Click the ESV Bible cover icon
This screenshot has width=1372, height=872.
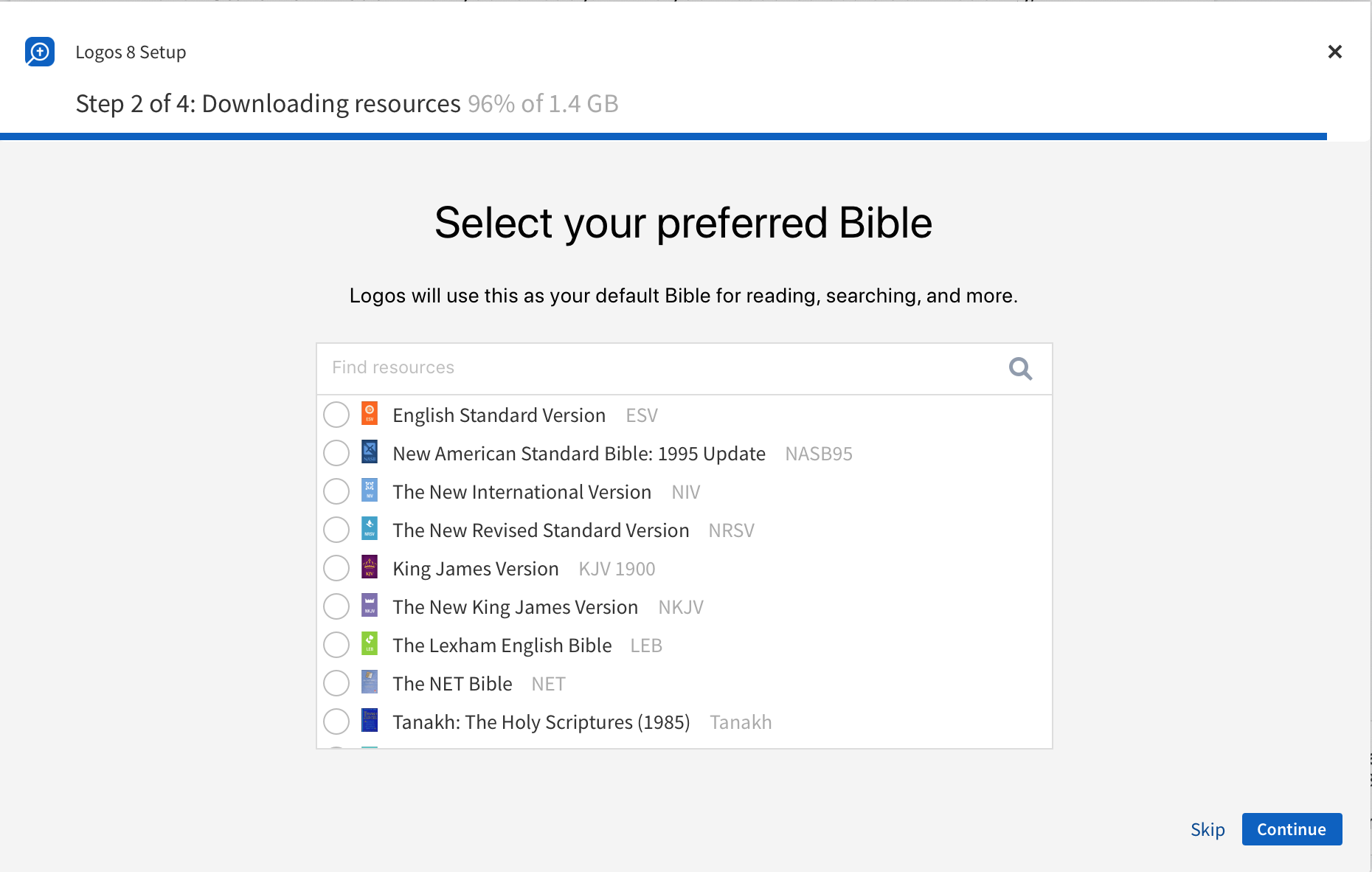[x=370, y=414]
